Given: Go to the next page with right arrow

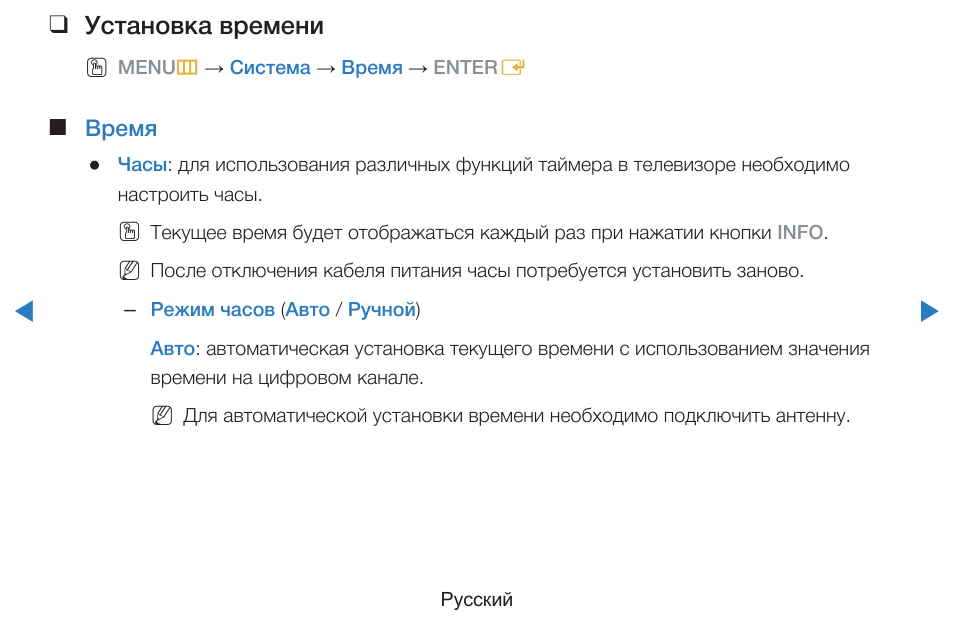Looking at the screenshot, I should tap(929, 311).
